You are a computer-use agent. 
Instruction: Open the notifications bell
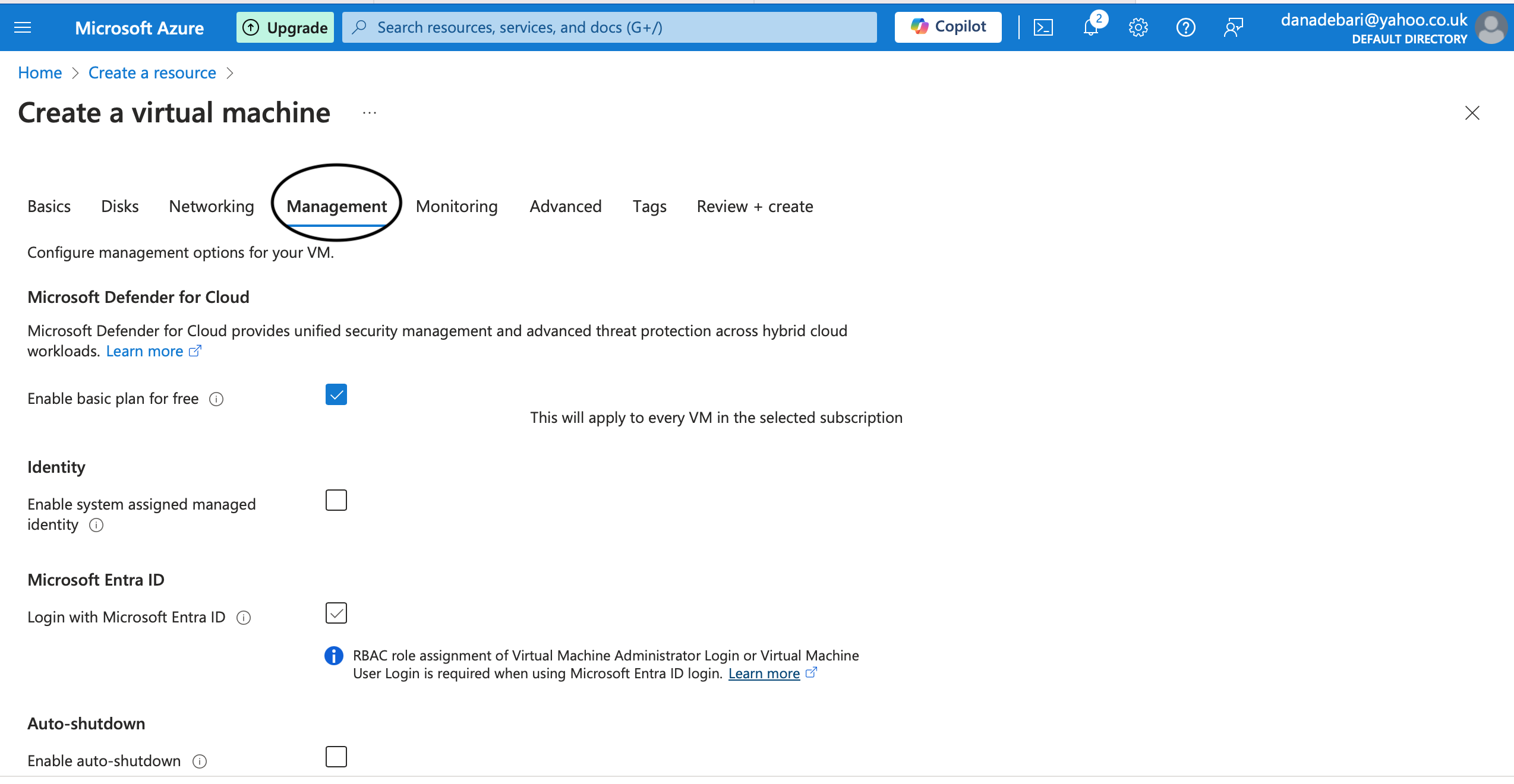coord(1090,27)
